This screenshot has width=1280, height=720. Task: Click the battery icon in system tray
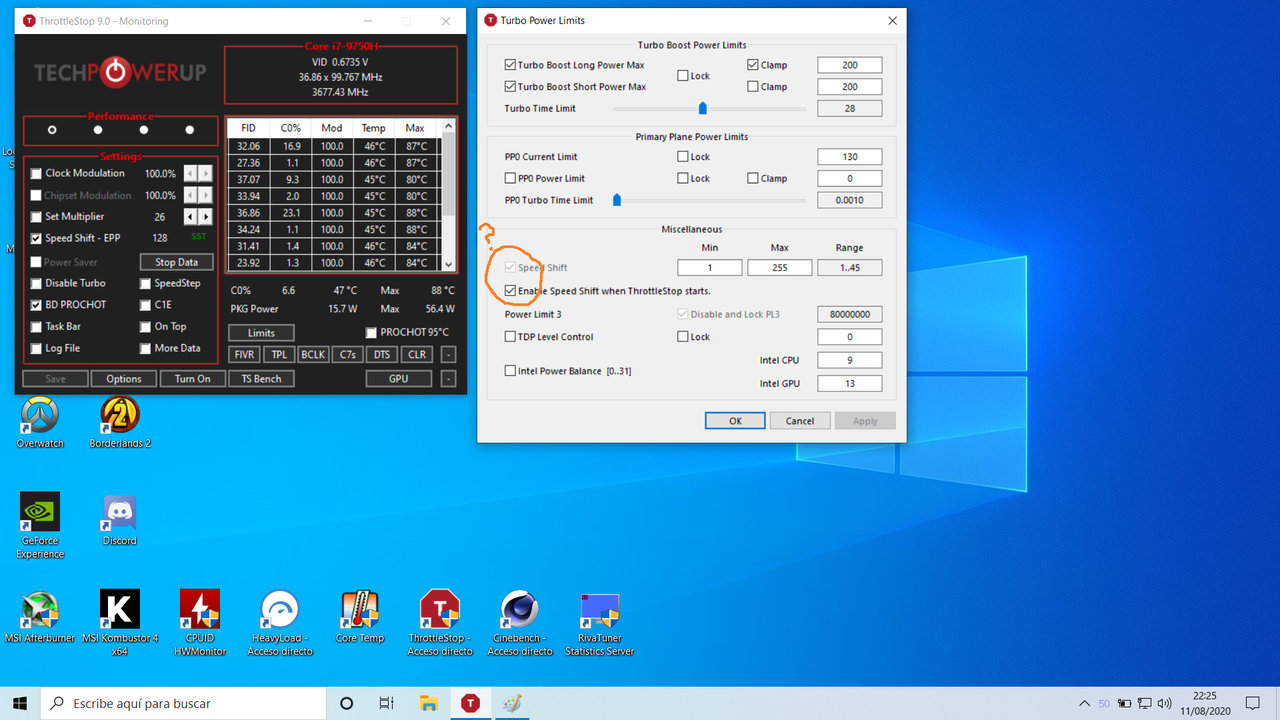(1125, 703)
